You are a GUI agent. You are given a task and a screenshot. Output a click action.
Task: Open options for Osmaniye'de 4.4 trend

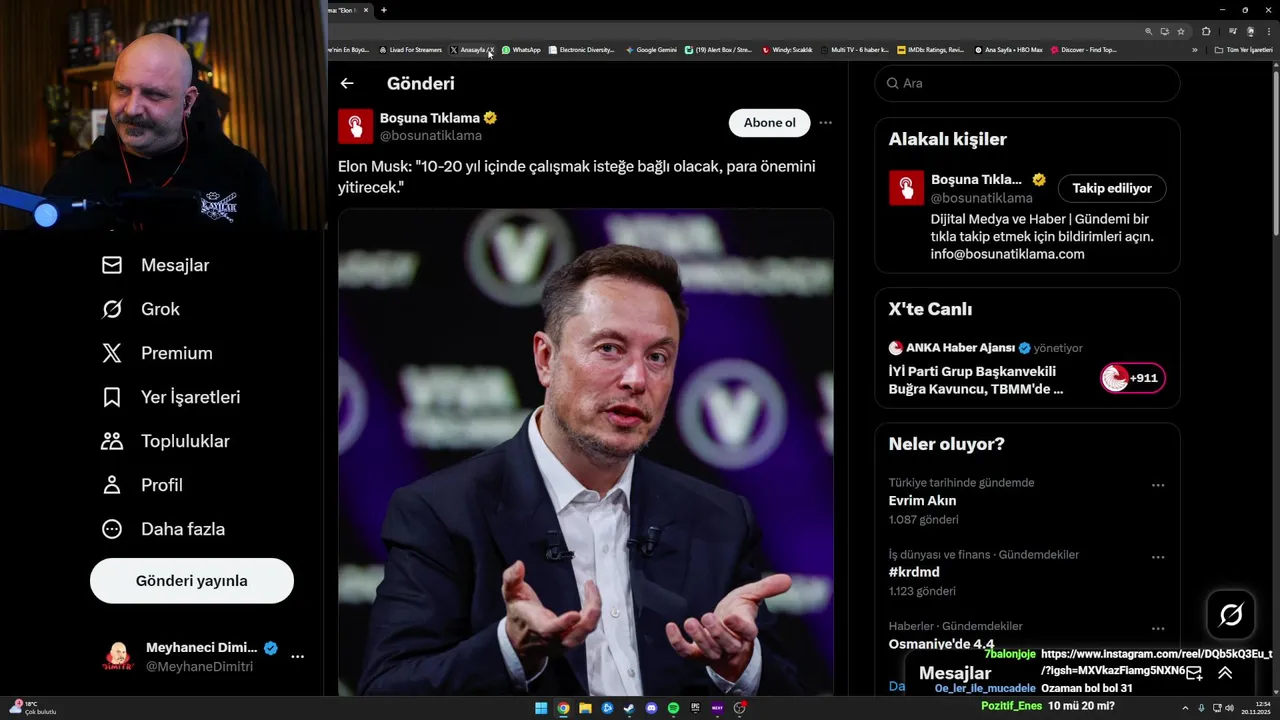point(1158,629)
